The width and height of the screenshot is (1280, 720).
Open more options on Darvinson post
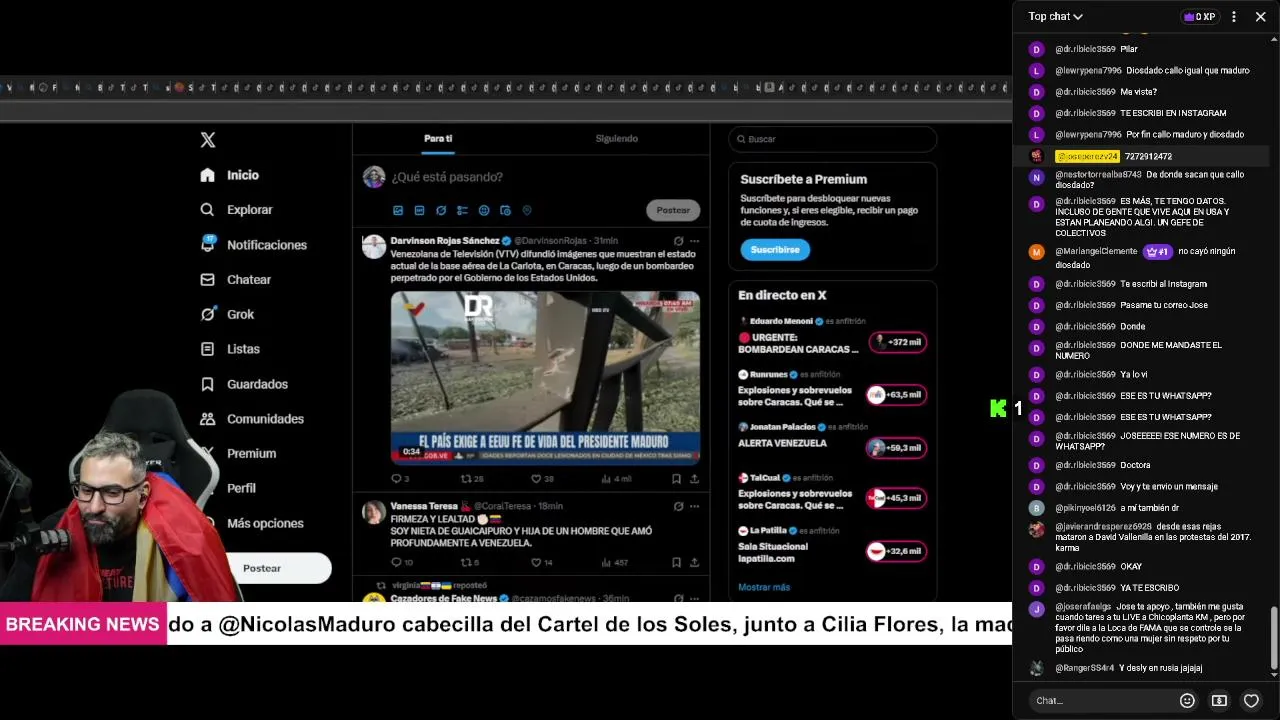point(695,241)
